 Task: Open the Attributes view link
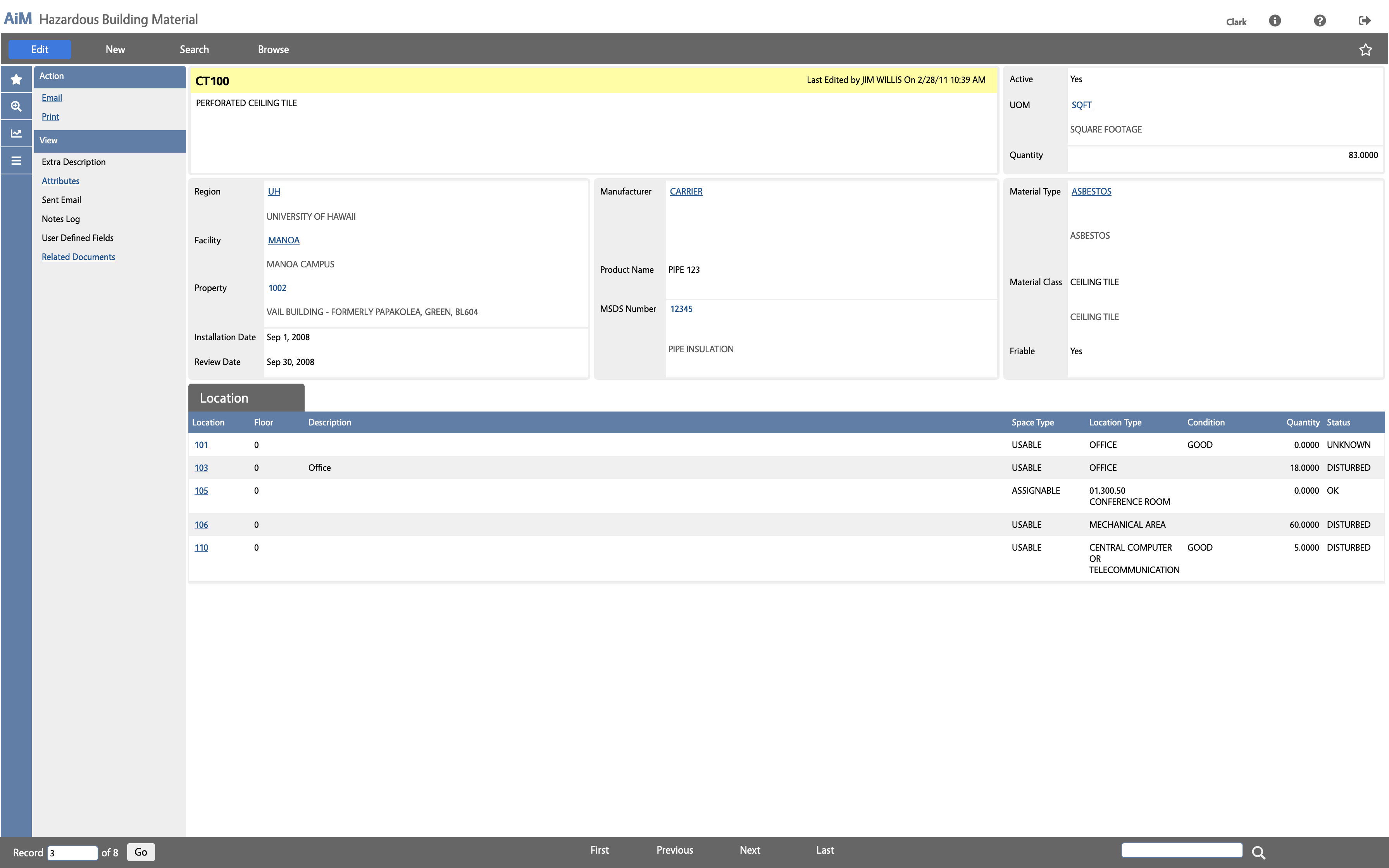[60, 181]
